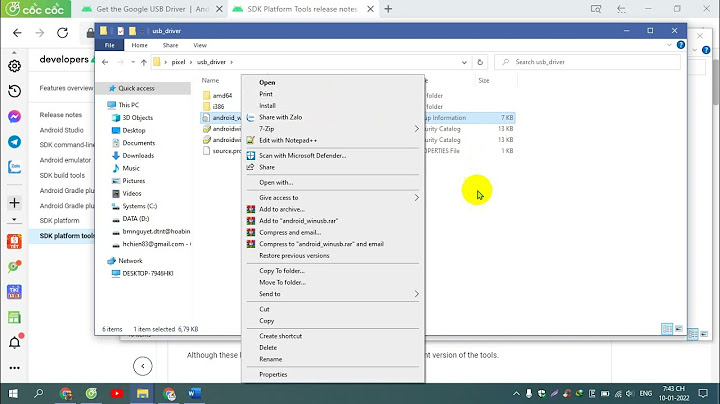720x404 pixels.
Task: Open Telegram in the browser sidebar
Action: click(14, 142)
